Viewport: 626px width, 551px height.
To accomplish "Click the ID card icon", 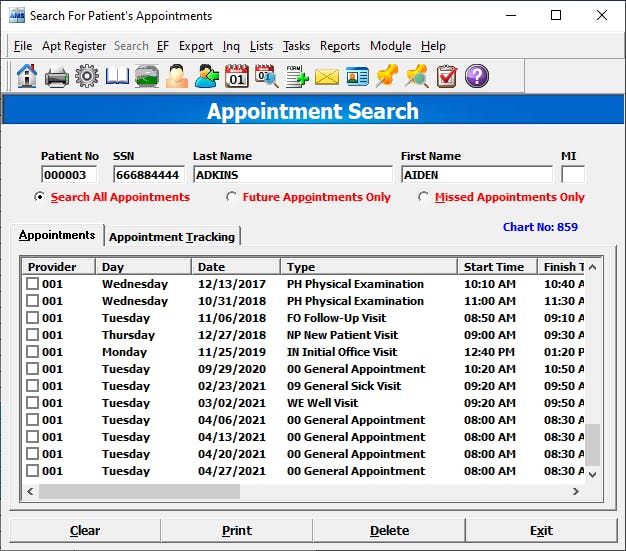I will click(x=357, y=77).
